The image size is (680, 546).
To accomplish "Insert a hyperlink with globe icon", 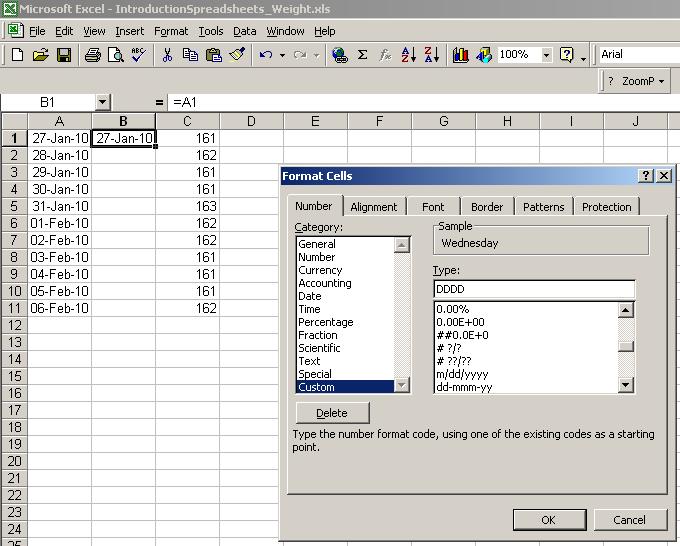I will (340, 55).
